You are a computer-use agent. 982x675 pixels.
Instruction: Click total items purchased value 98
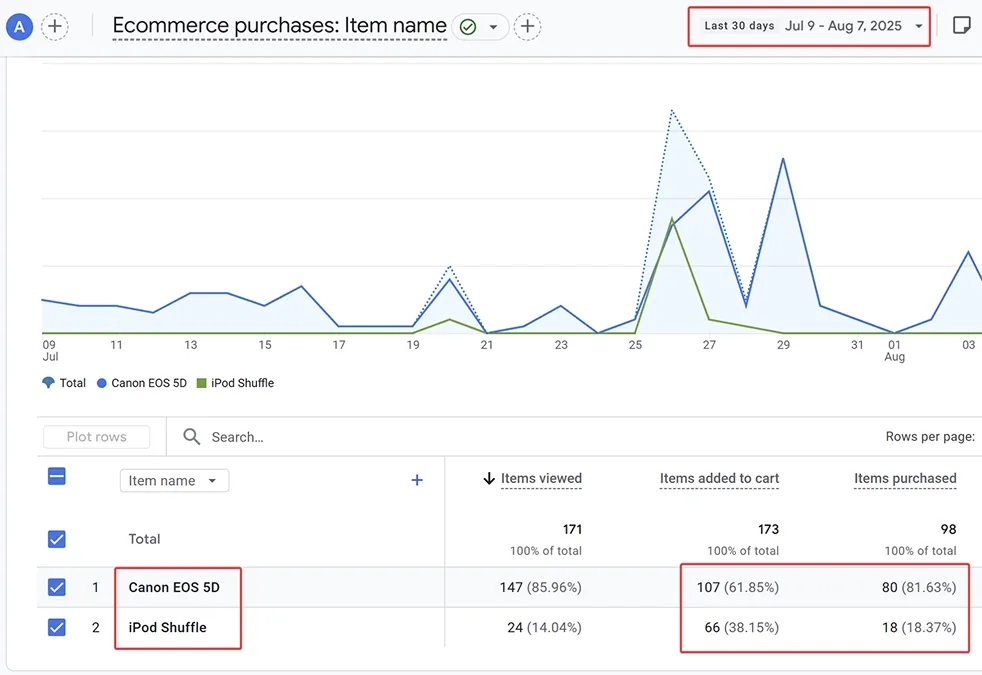pos(948,529)
